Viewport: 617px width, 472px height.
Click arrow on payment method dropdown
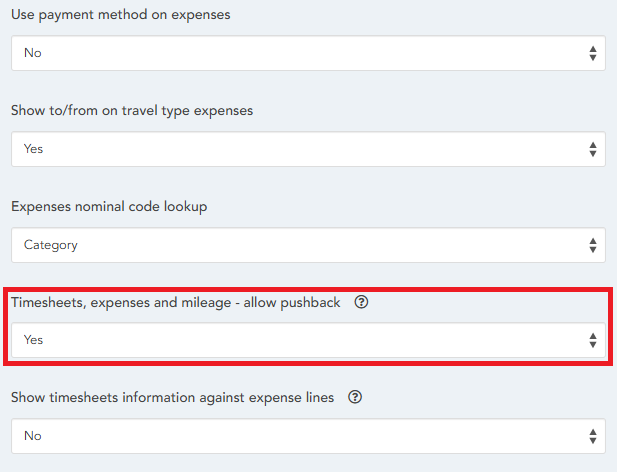click(592, 53)
